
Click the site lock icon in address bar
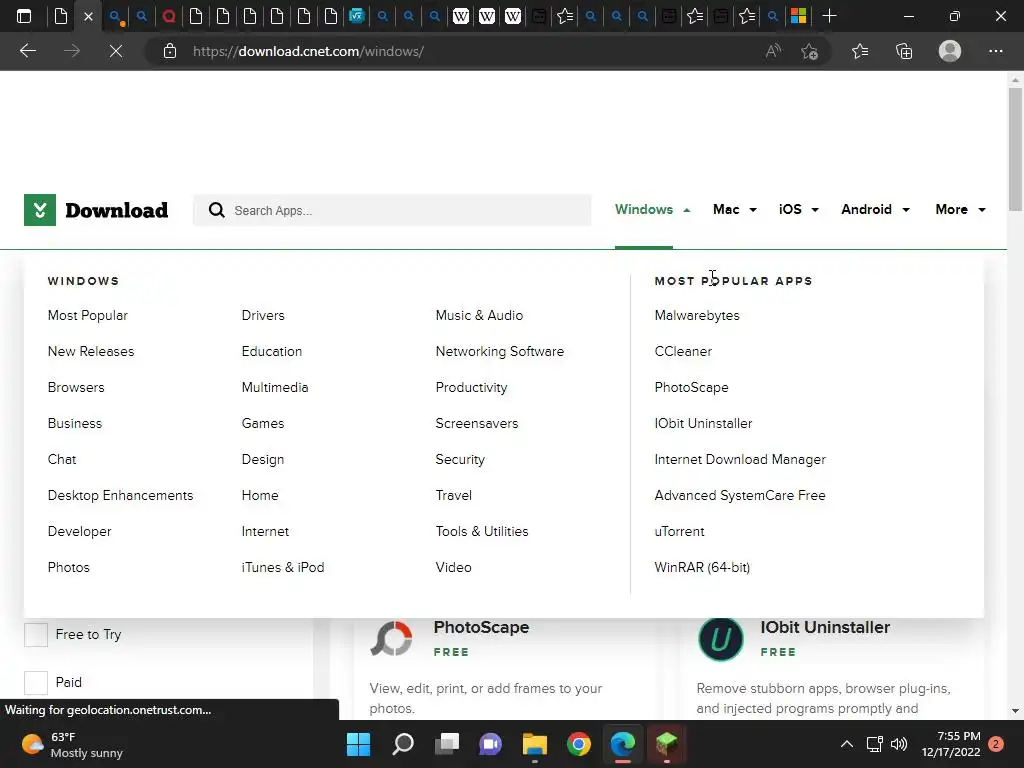point(170,51)
